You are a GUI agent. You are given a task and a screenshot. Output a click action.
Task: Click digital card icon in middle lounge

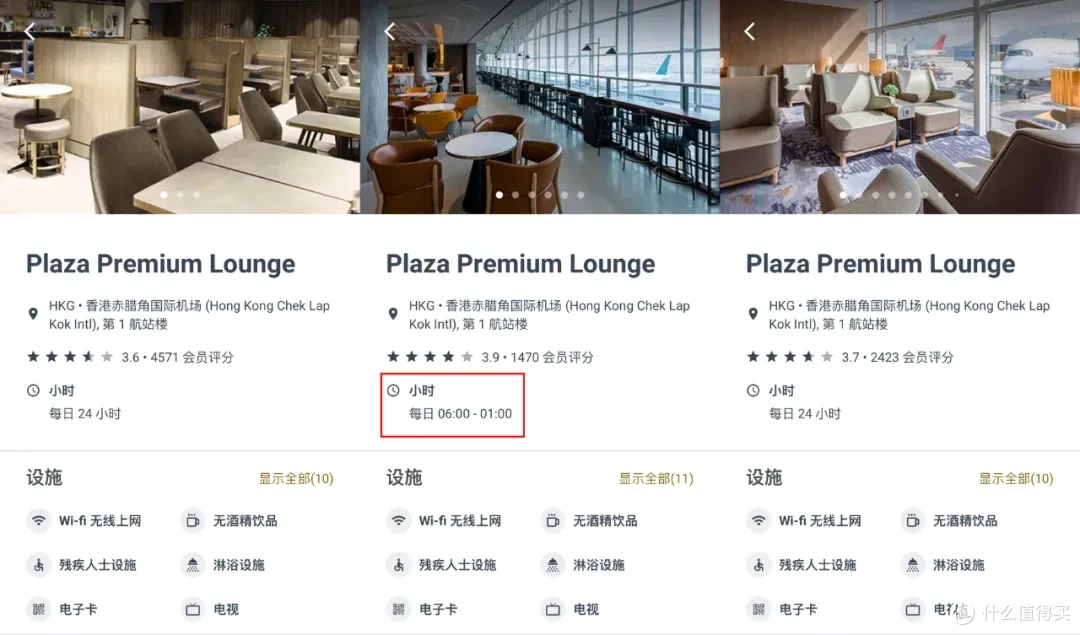tap(398, 610)
